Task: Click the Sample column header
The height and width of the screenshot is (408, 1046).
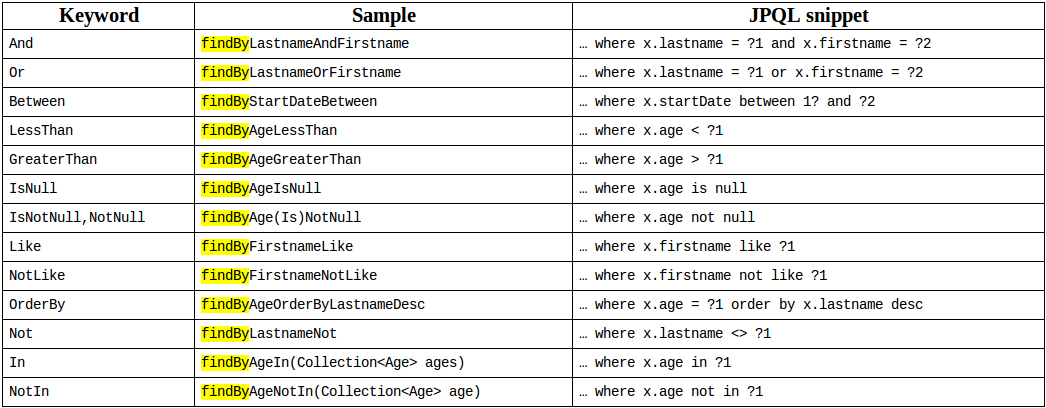Action: [x=384, y=15]
